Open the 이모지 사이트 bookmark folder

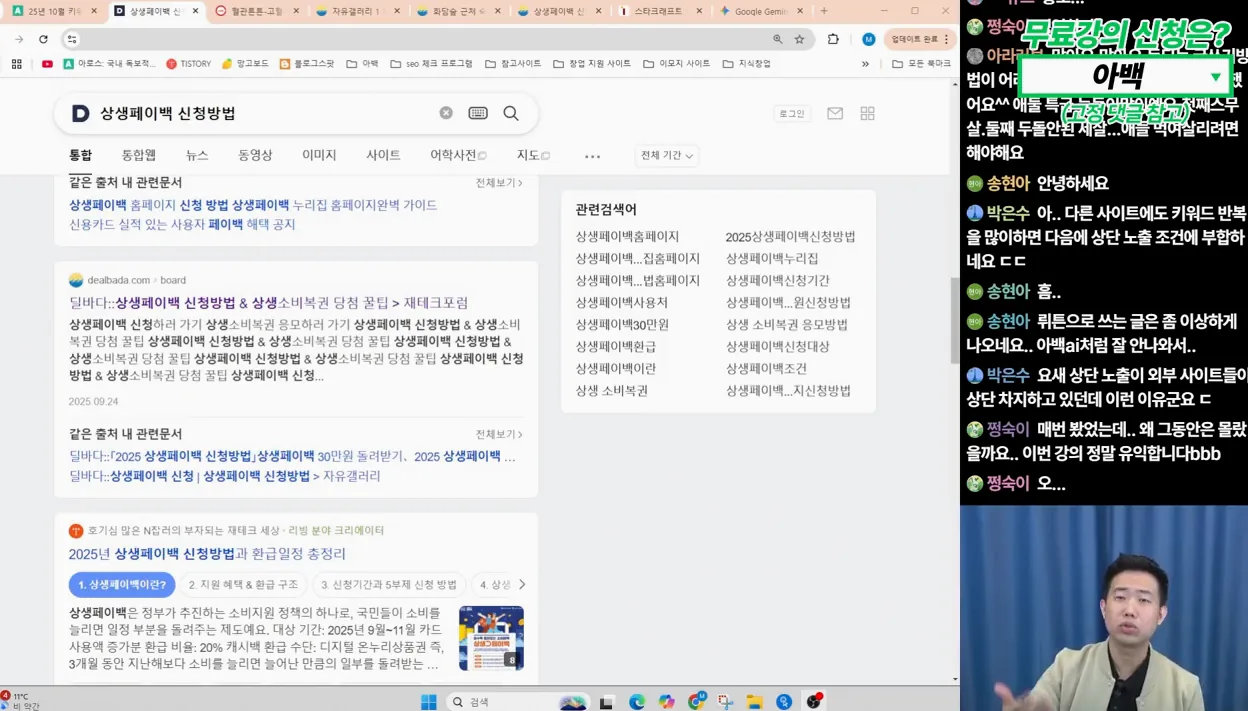click(x=677, y=63)
